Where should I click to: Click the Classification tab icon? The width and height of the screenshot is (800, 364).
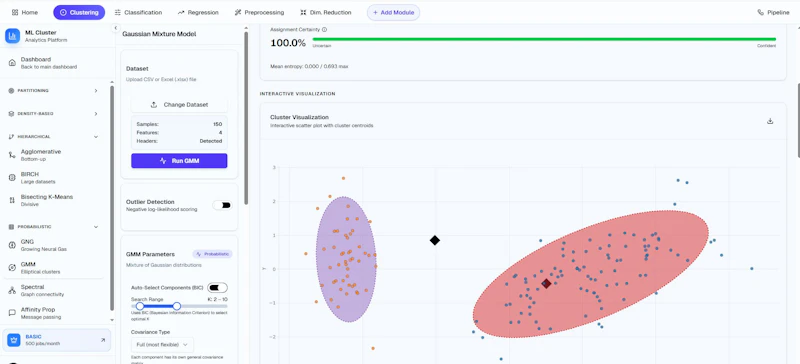(x=118, y=12)
